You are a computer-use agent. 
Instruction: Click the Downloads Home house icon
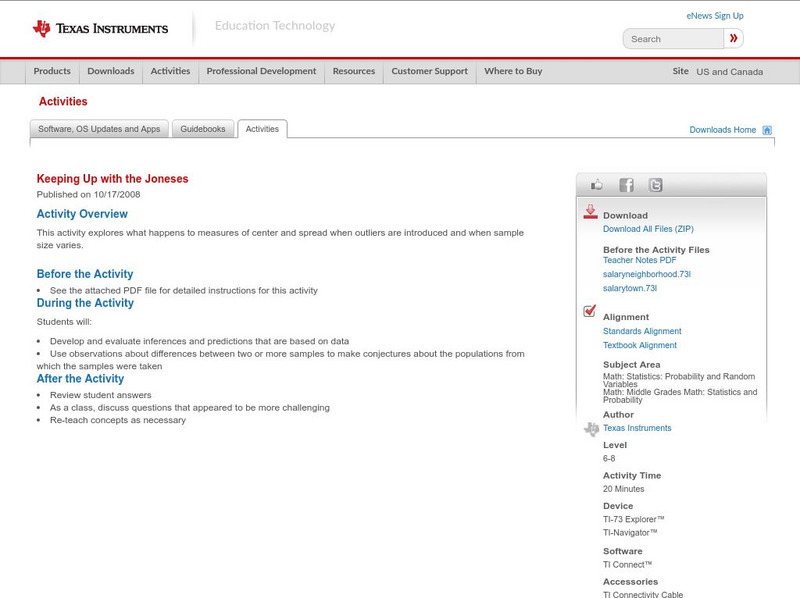point(767,130)
